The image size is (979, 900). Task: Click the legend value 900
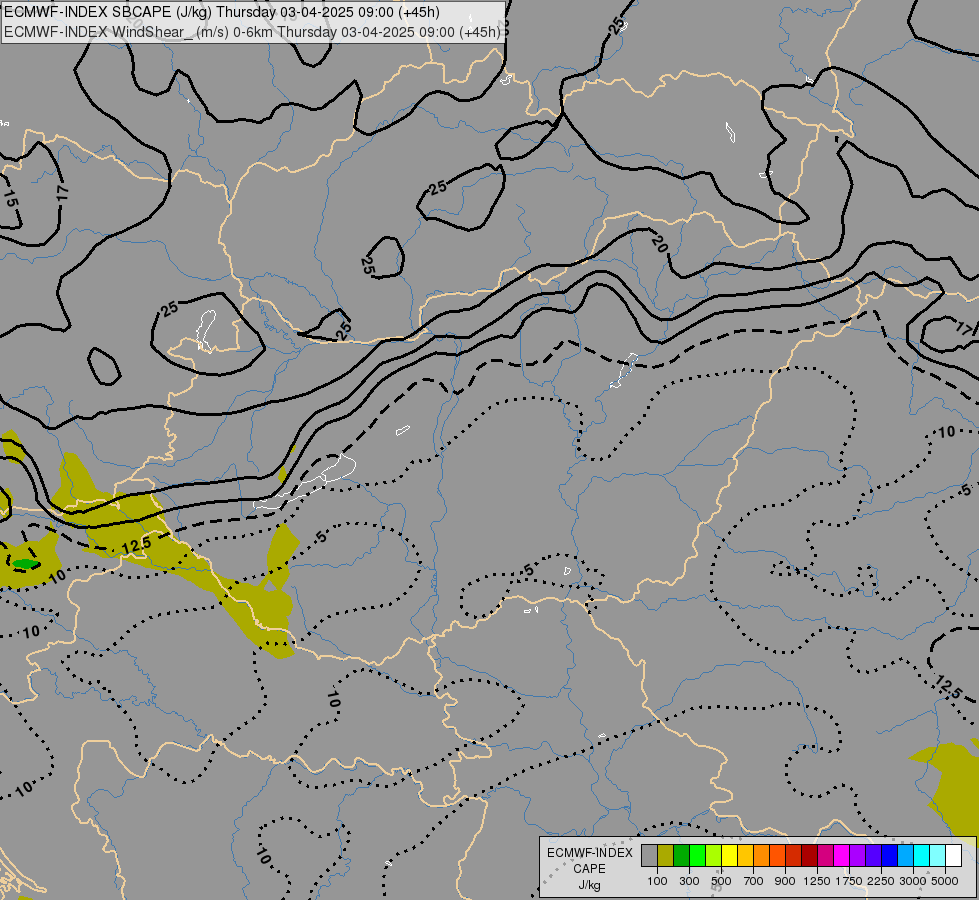click(x=785, y=881)
